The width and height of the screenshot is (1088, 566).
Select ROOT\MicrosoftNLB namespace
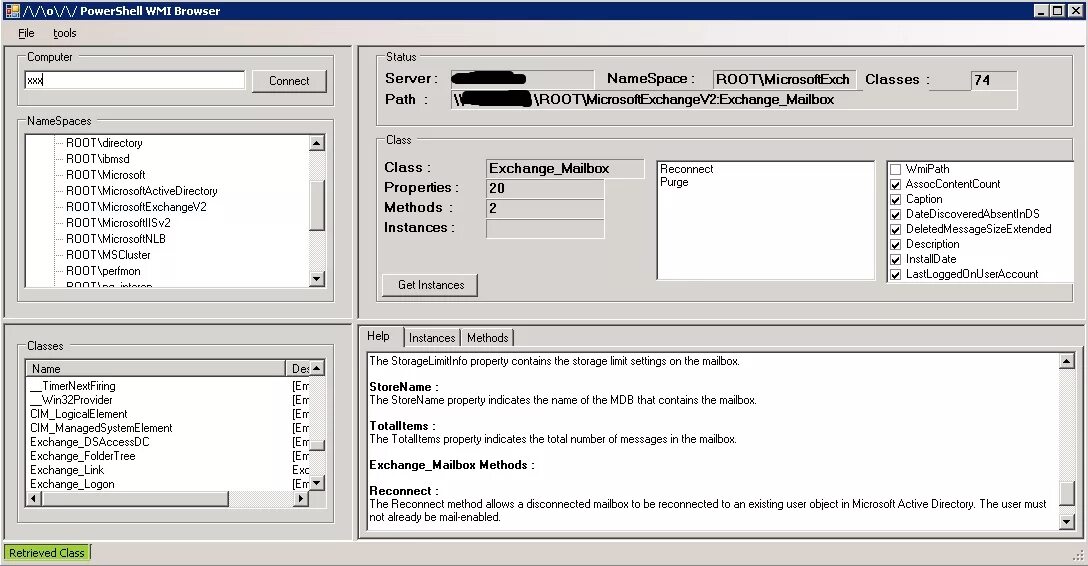(x=116, y=239)
